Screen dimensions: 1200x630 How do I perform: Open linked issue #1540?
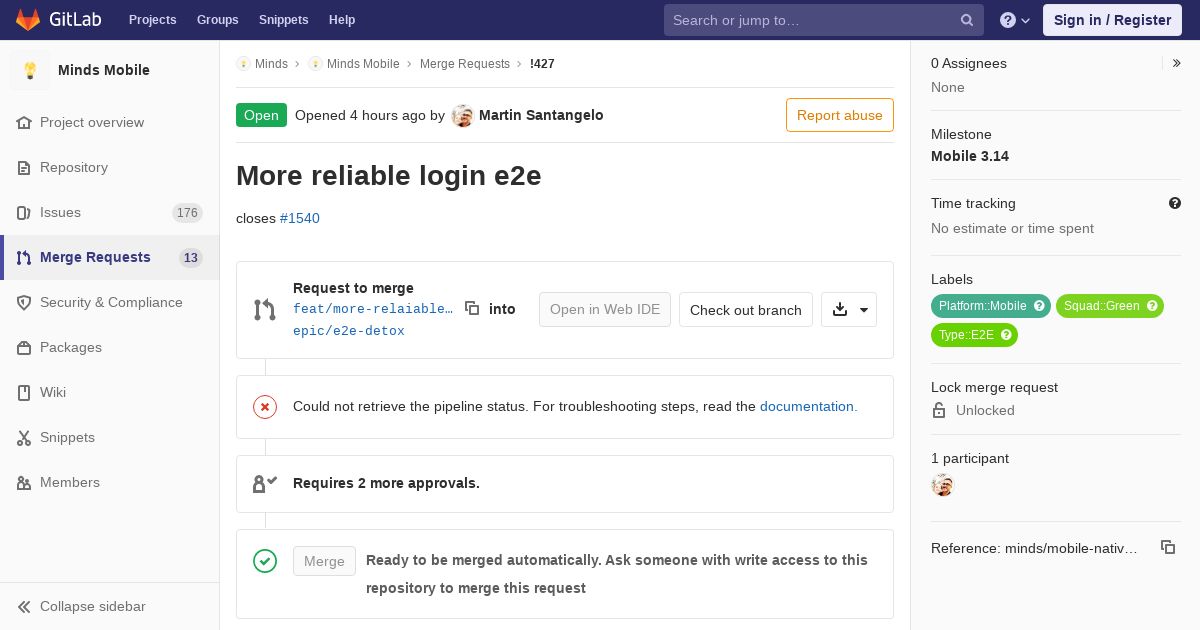[x=300, y=218]
